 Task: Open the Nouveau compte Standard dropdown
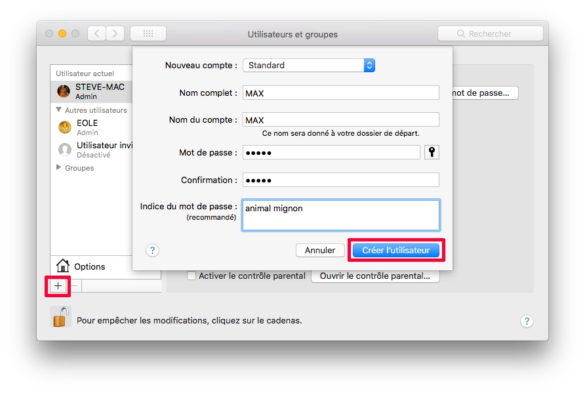[309, 65]
